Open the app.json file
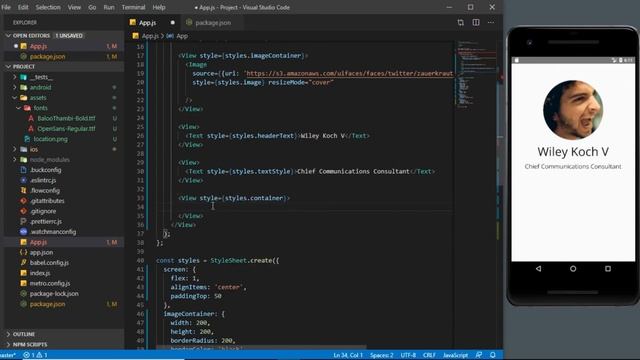640x360 pixels. 41,252
